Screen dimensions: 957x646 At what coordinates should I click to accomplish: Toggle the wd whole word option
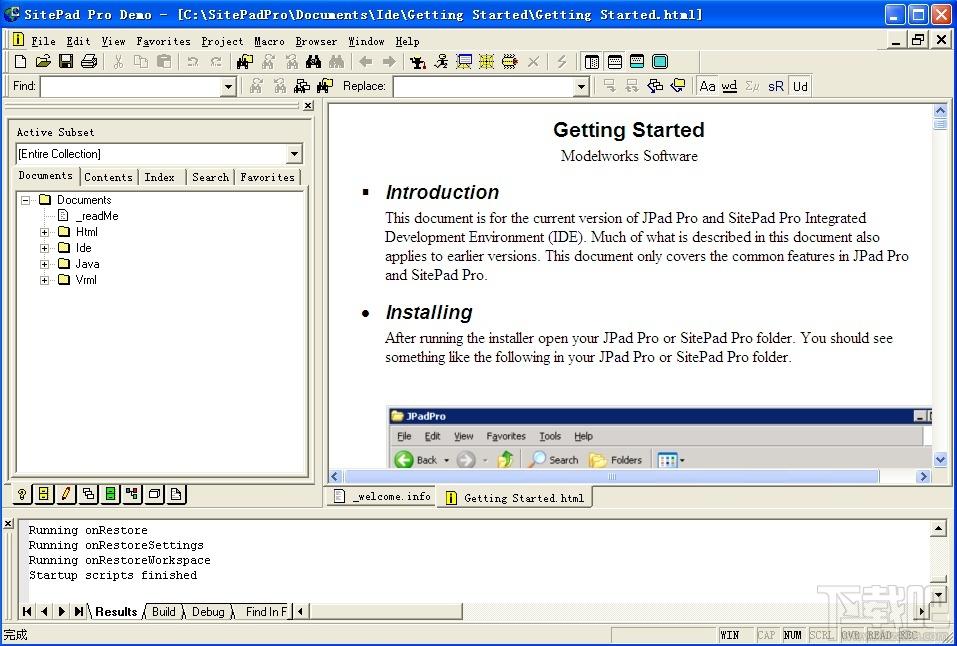click(729, 86)
